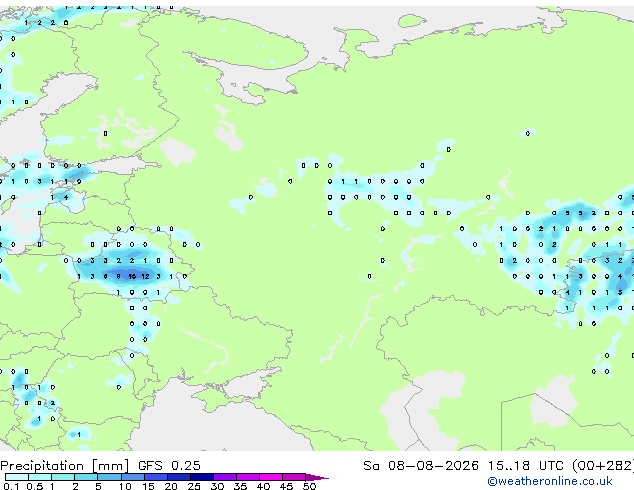
Task: Select the 35–40 mm purple legend box
Action: (247, 477)
